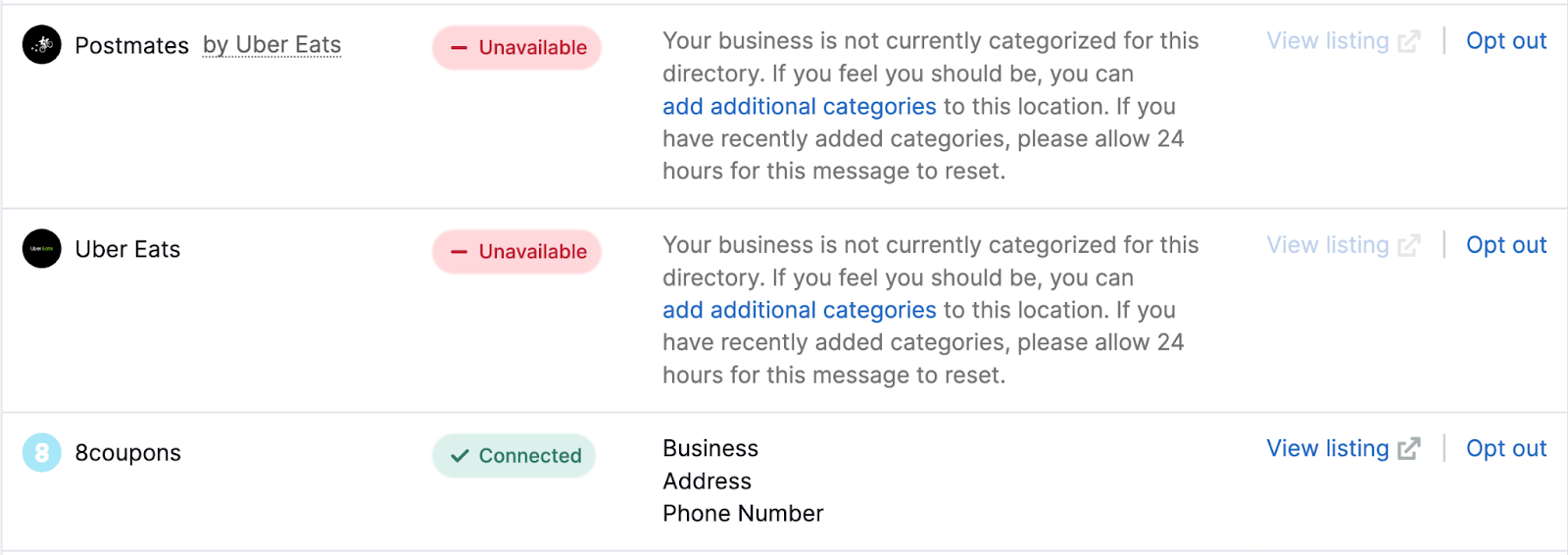Select the Uber Eats directory name
This screenshot has height=555, width=1568.
127,250
